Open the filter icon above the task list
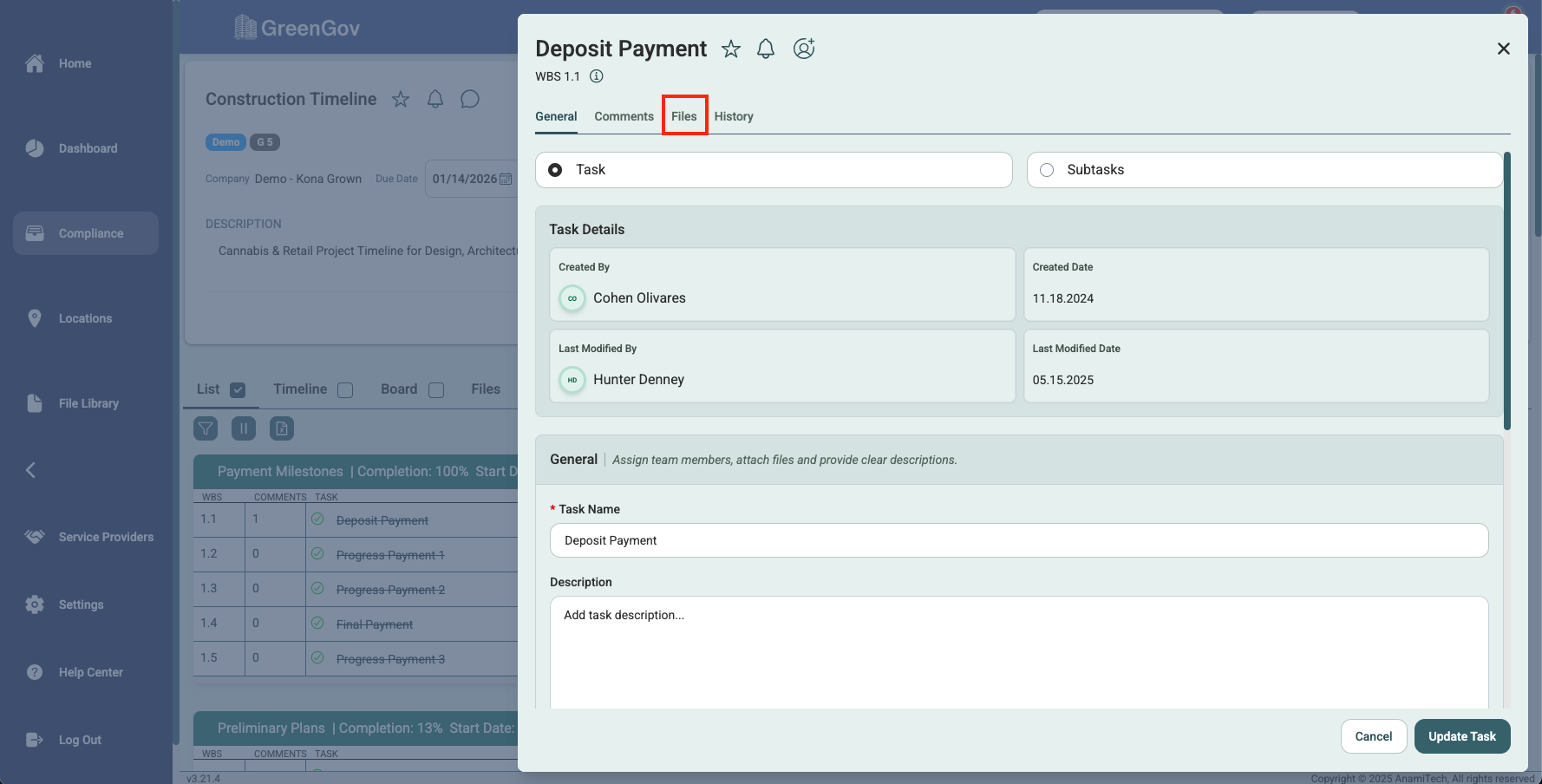The width and height of the screenshot is (1542, 784). [206, 428]
